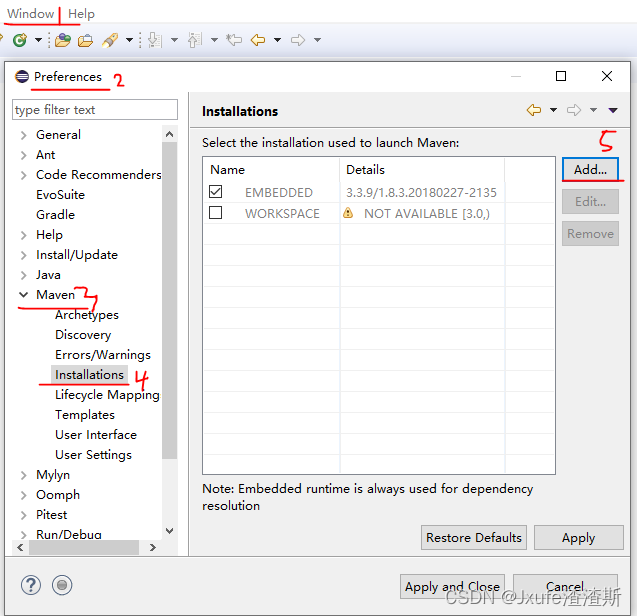The width and height of the screenshot is (637, 616).
Task: Open dropdown next to green refresh icon
Action: coord(38,40)
